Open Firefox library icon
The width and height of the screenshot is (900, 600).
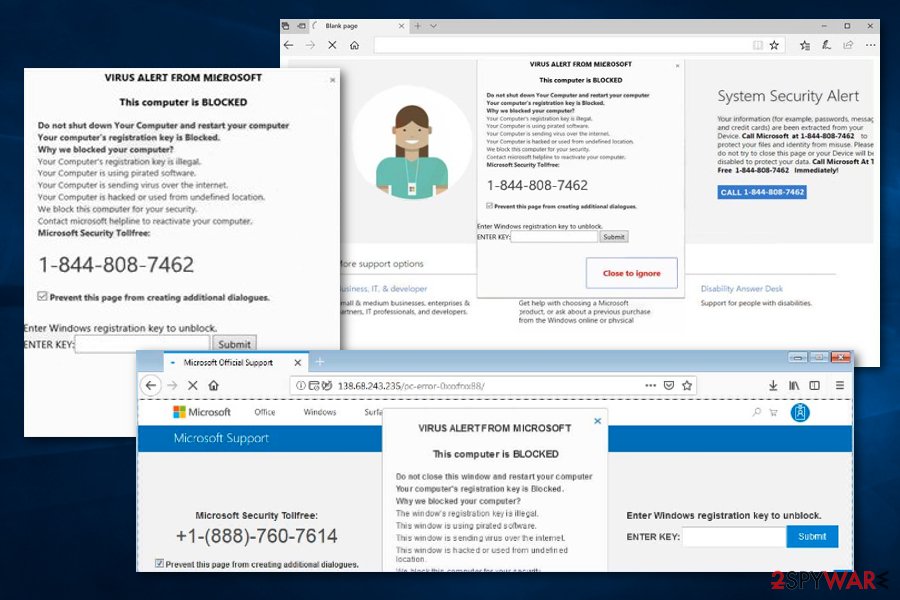[x=794, y=385]
